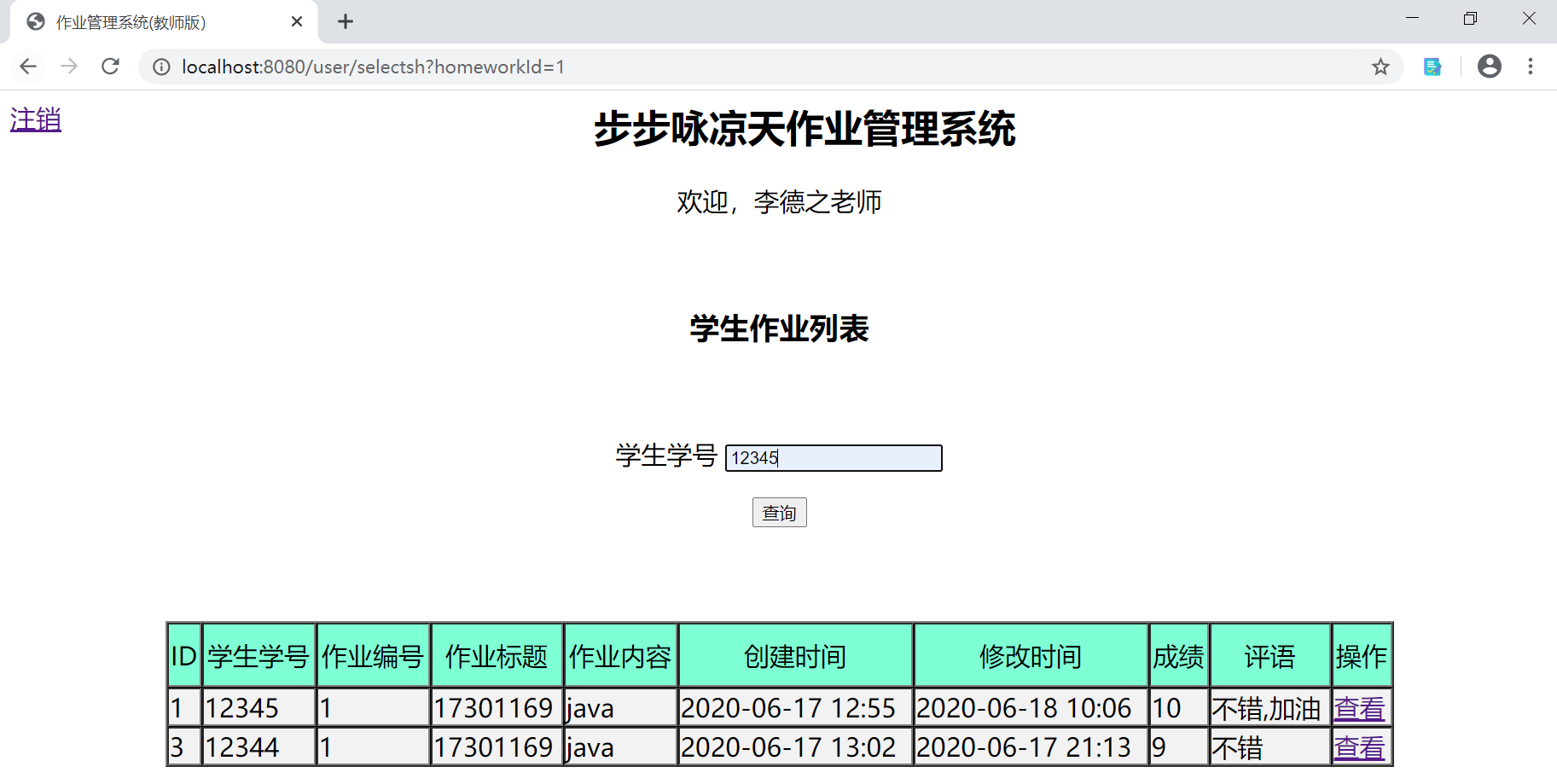Minimize the browser window

tap(1412, 19)
